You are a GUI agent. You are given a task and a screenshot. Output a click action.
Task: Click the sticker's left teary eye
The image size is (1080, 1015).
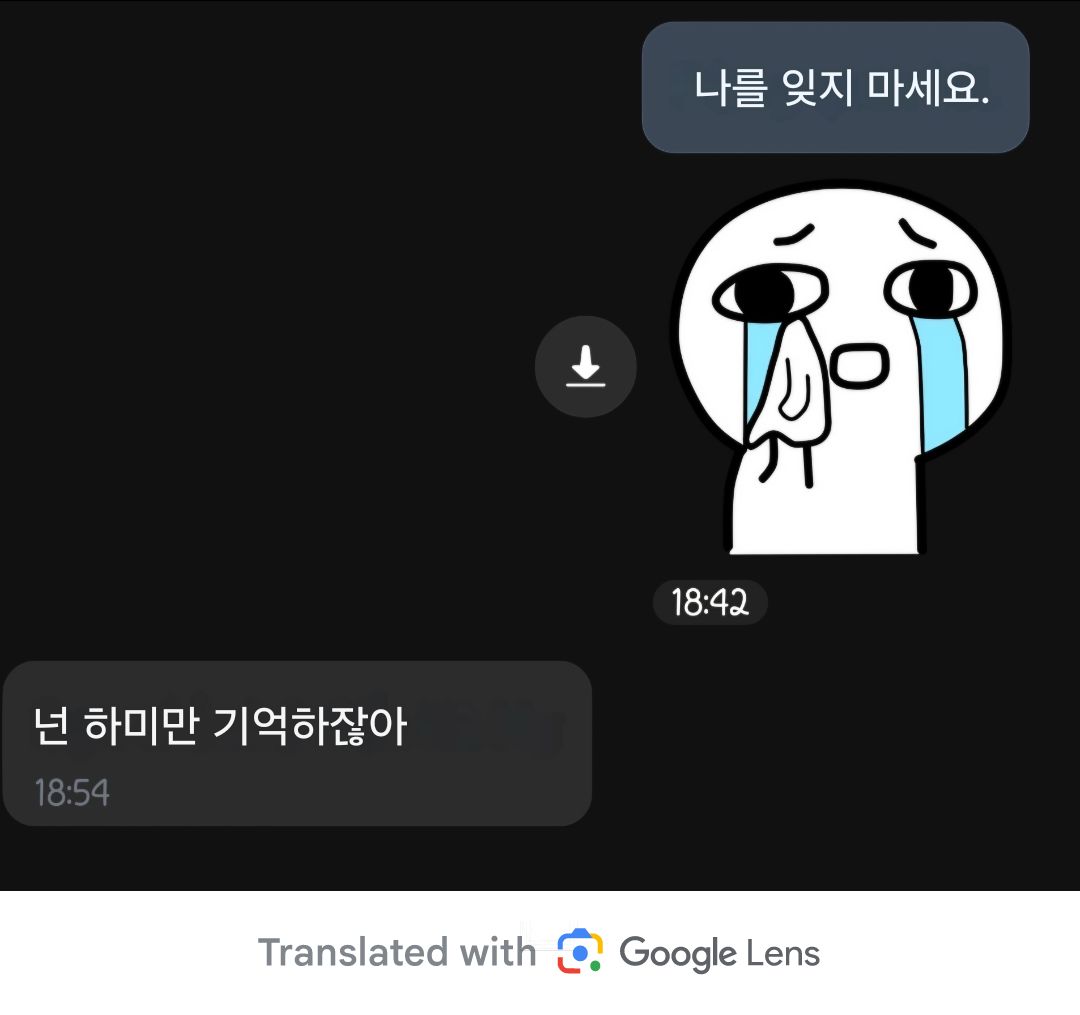pos(769,293)
